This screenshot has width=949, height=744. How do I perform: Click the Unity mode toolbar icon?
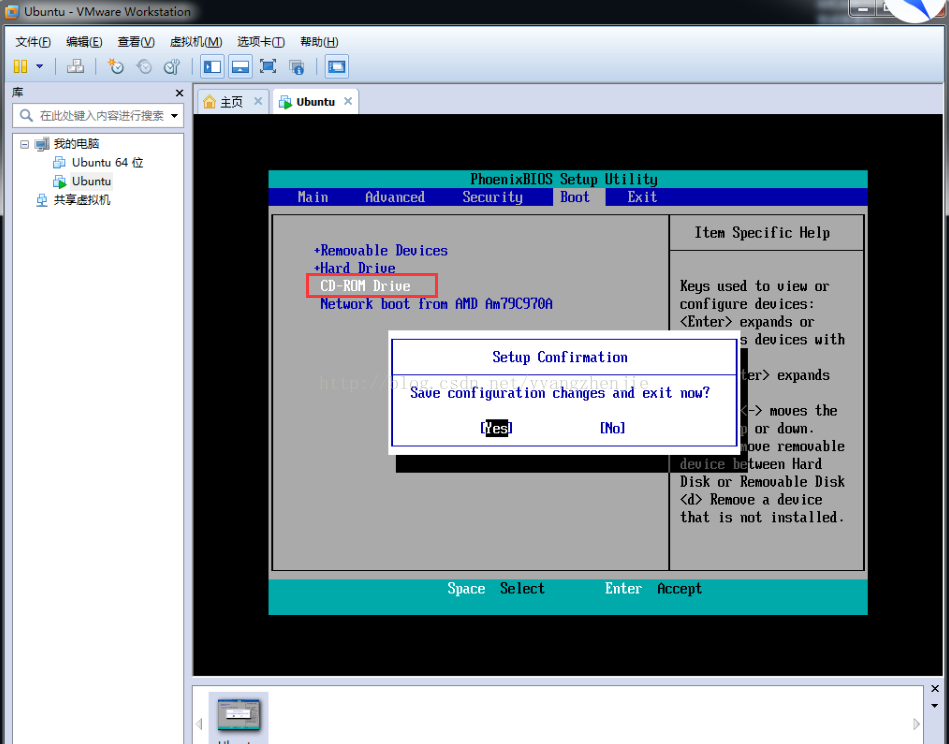tap(297, 67)
